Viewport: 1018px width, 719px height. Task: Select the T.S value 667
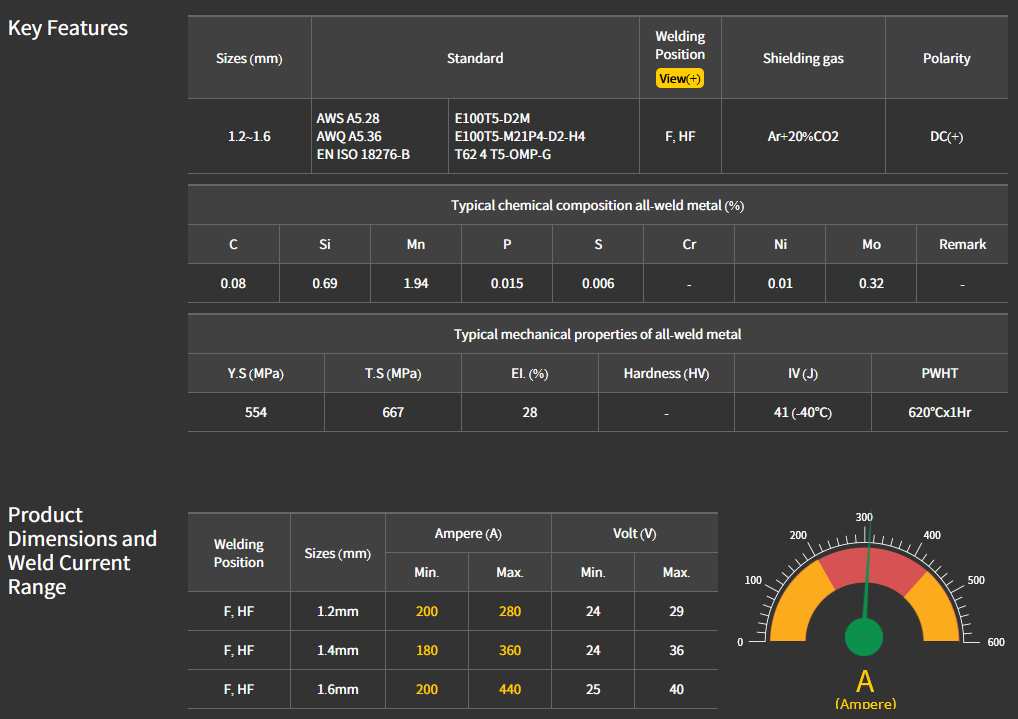coord(393,412)
